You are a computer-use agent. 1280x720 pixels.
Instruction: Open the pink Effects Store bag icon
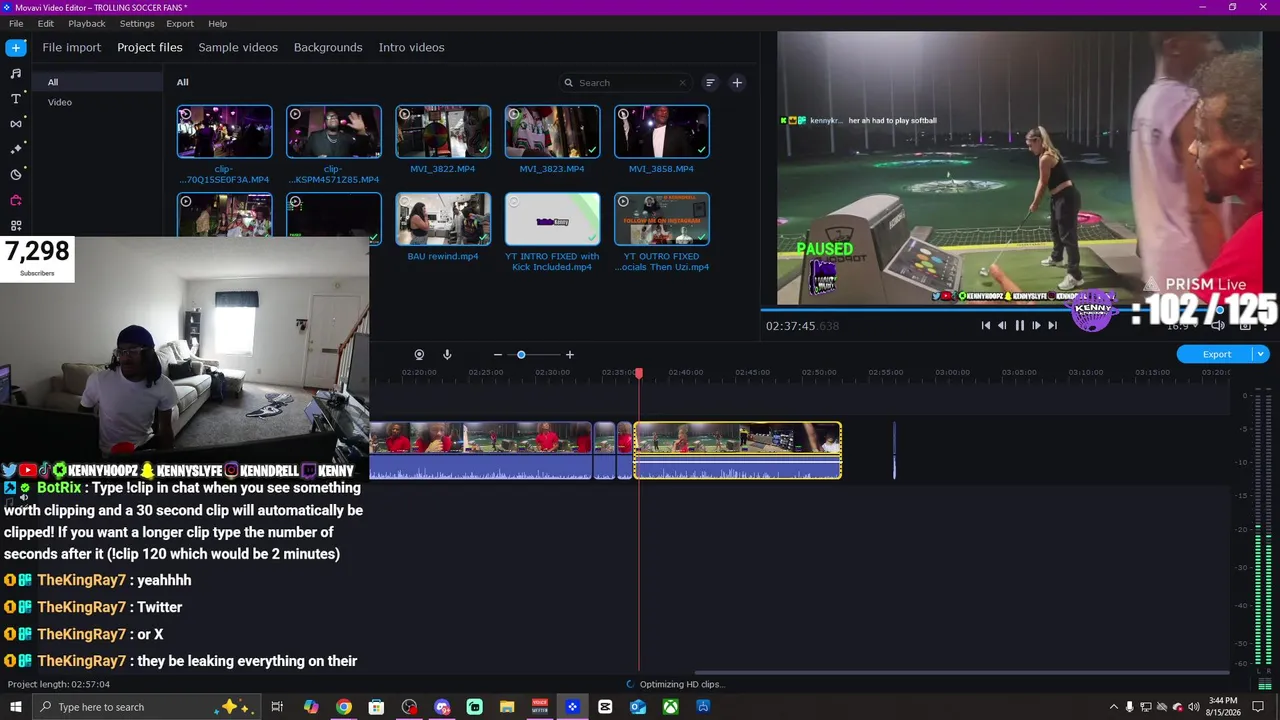(16, 200)
